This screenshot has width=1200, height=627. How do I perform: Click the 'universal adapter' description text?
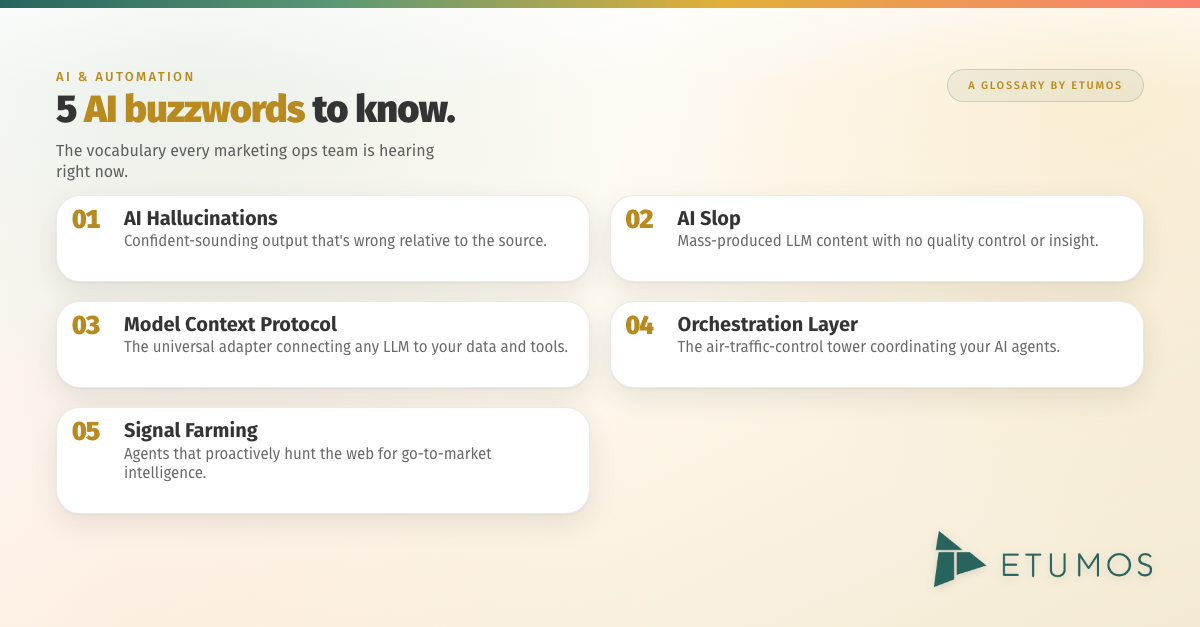click(x=346, y=347)
